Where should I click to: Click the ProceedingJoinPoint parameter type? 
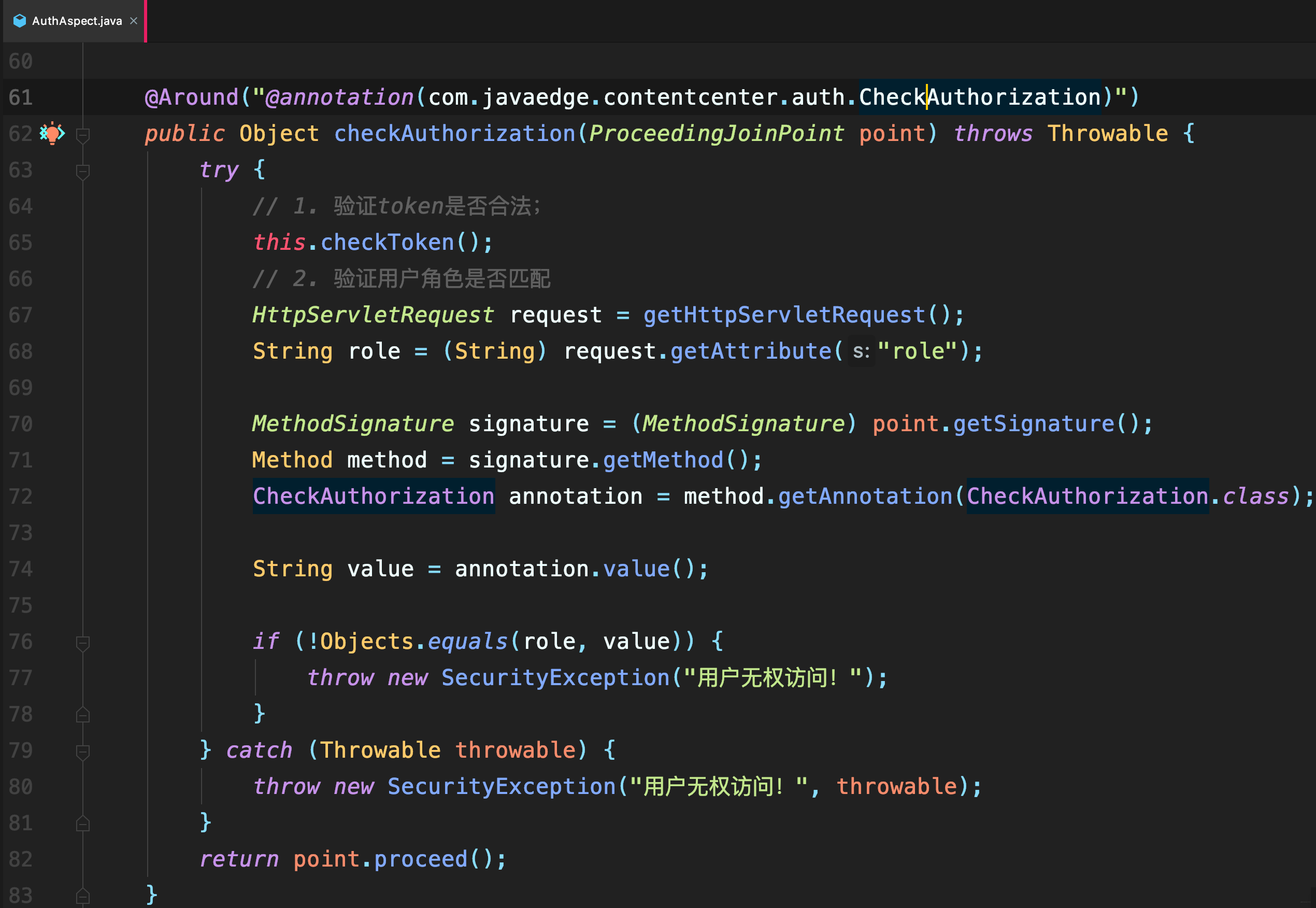click(717, 134)
